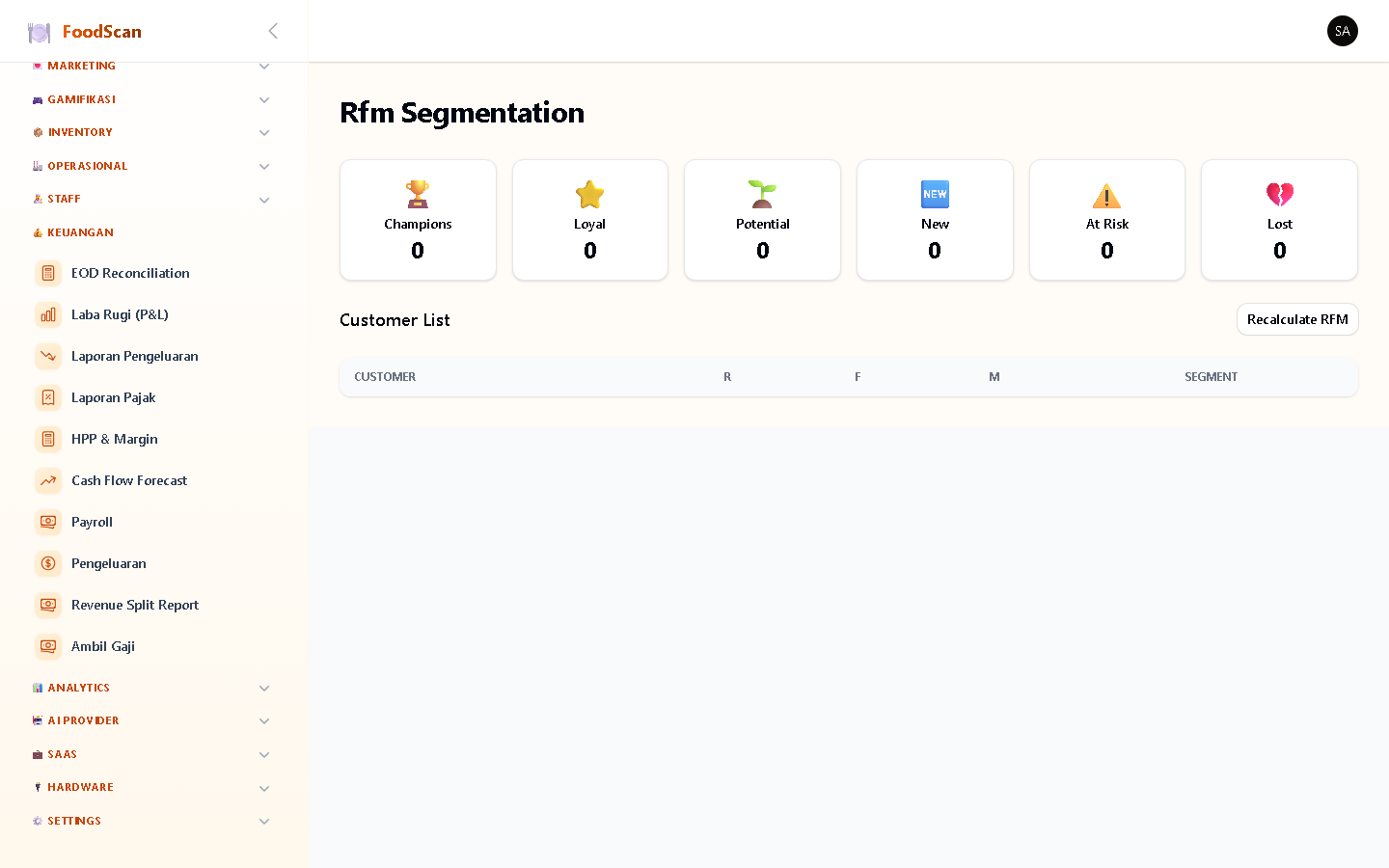Click the Cash Flow Forecast trend icon
Image resolution: width=1389 pixels, height=868 pixels.
pos(48,480)
